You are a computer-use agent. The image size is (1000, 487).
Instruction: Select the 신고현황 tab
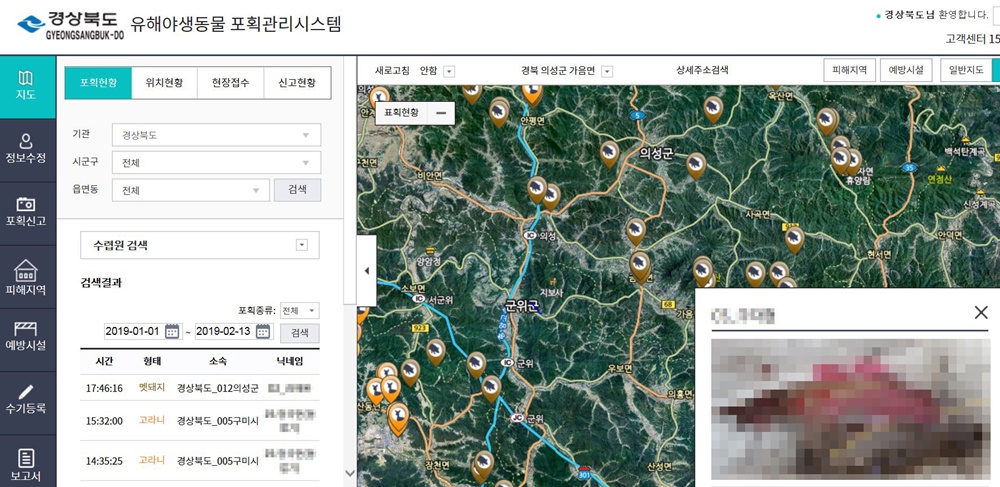point(297,83)
